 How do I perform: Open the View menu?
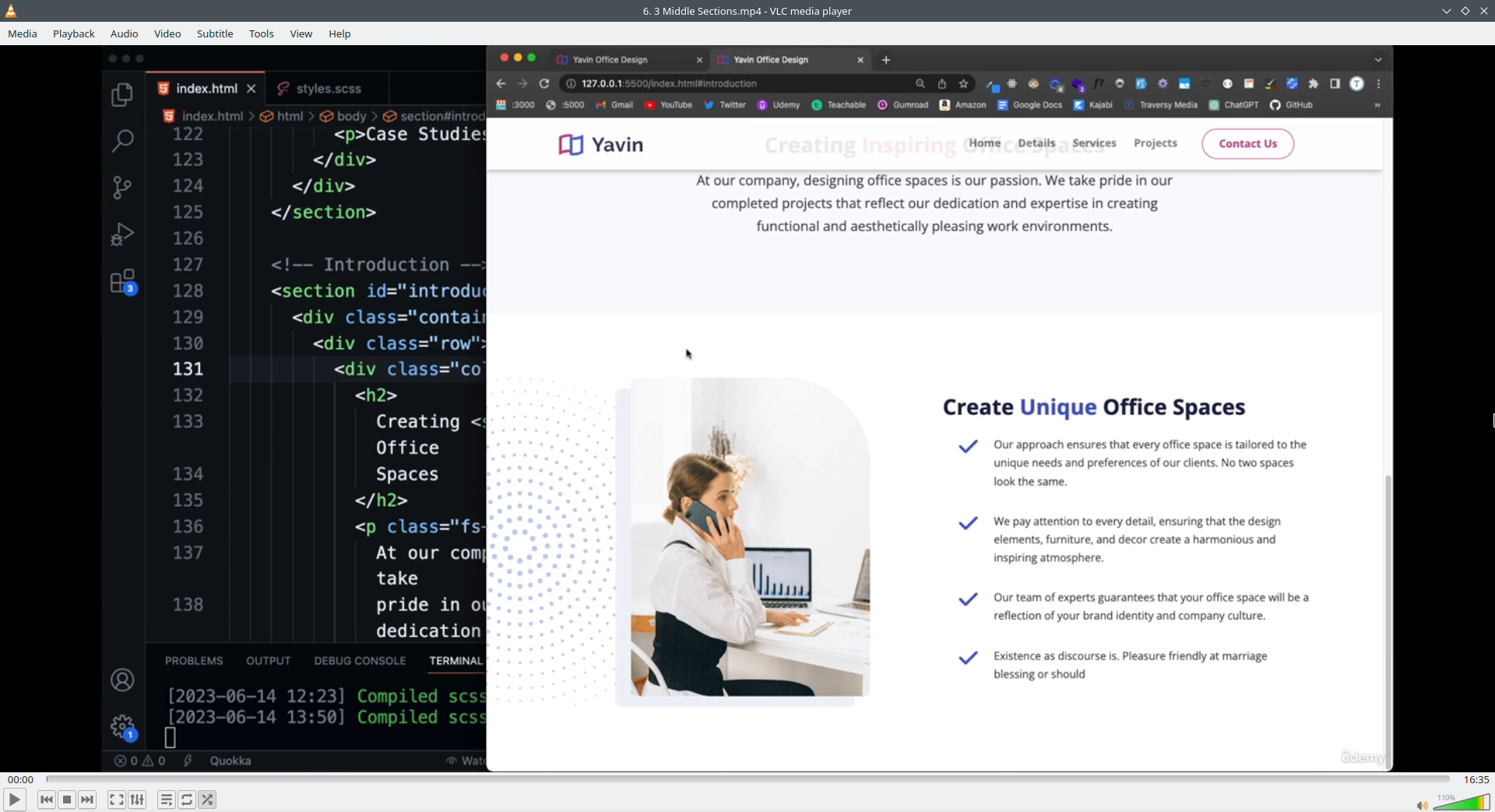coord(301,33)
